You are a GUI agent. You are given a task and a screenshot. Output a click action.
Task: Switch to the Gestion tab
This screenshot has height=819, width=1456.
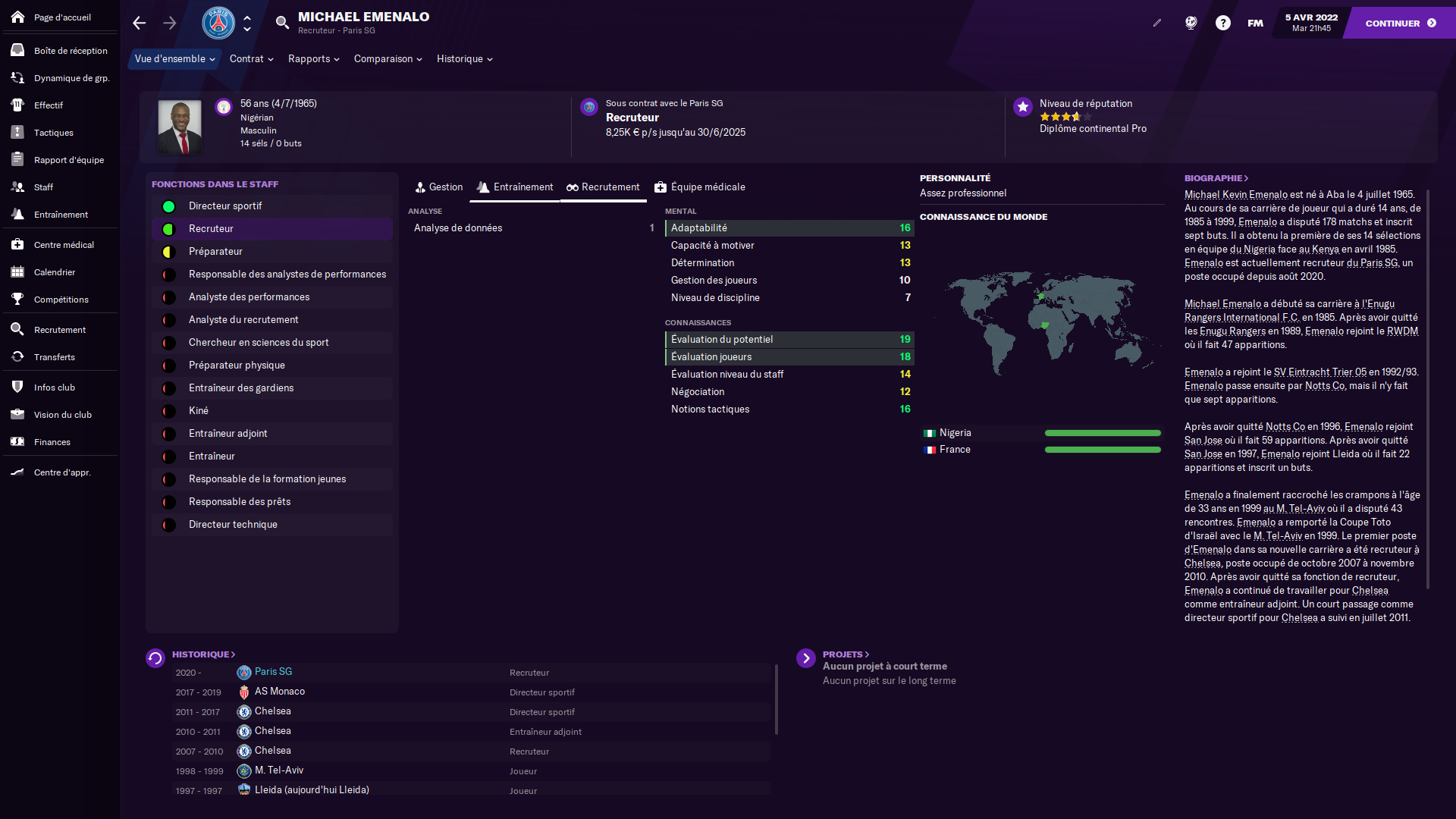(x=439, y=187)
